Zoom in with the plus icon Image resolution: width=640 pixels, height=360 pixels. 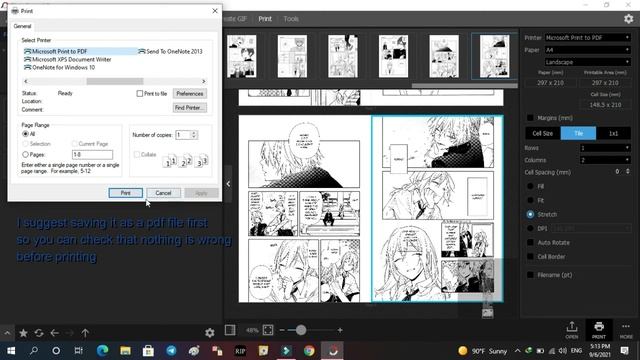tap(340, 330)
